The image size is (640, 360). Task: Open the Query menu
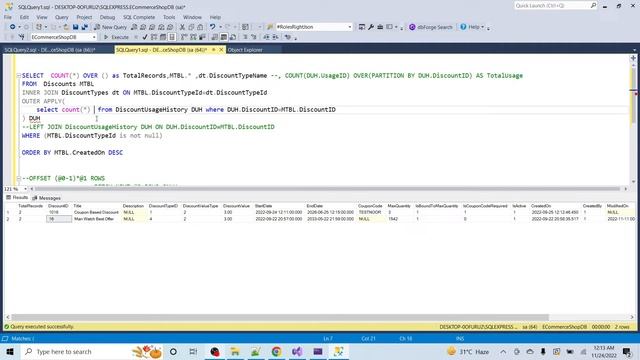pos(62,17)
